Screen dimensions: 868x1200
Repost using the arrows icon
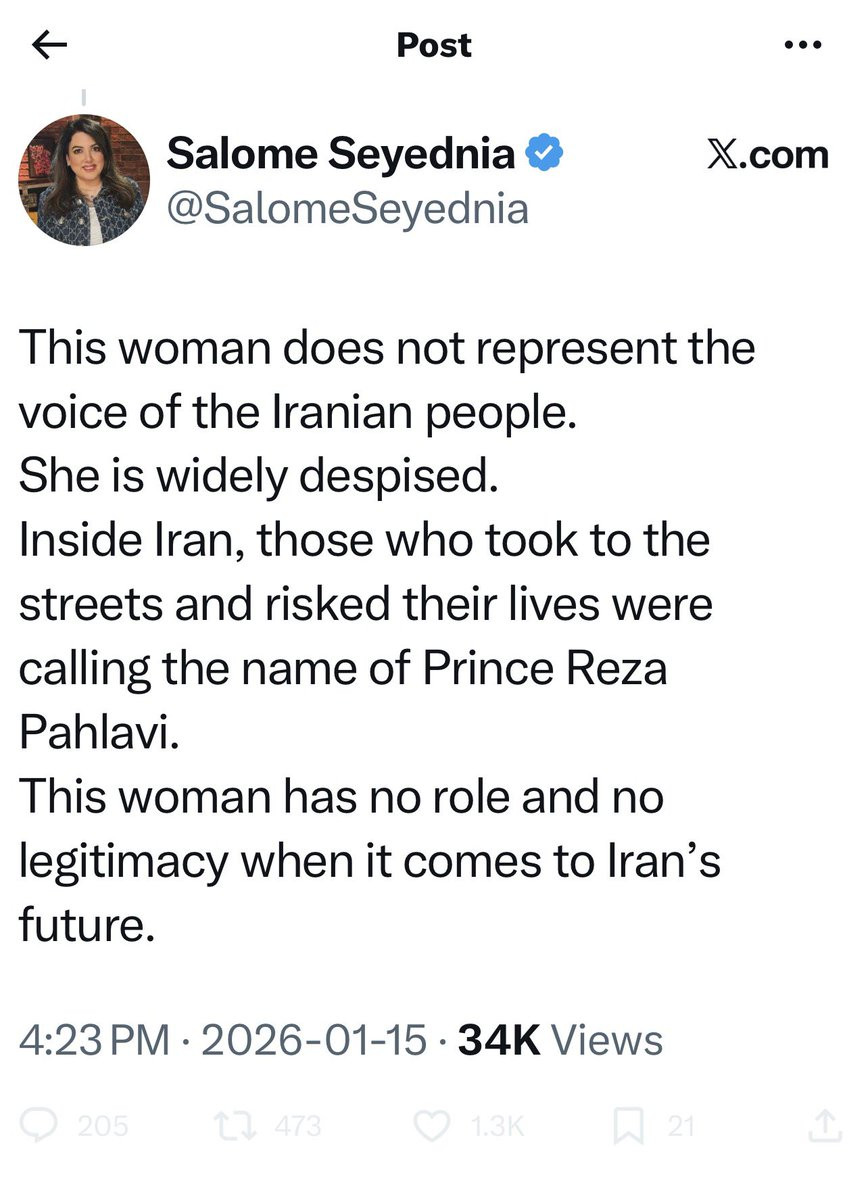(x=243, y=1126)
